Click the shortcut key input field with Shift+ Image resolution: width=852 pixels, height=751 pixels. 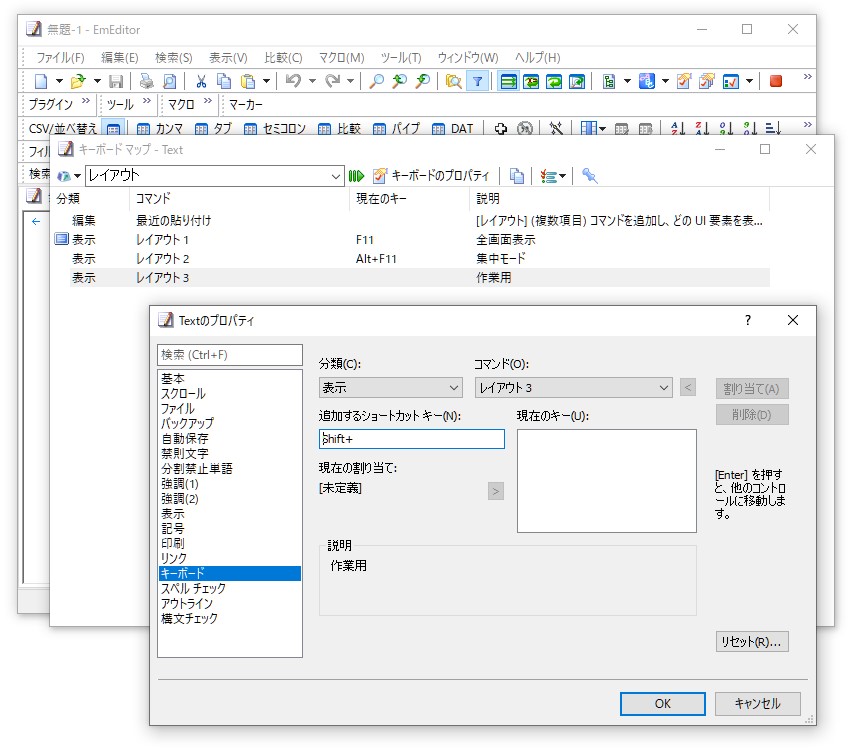pos(411,439)
